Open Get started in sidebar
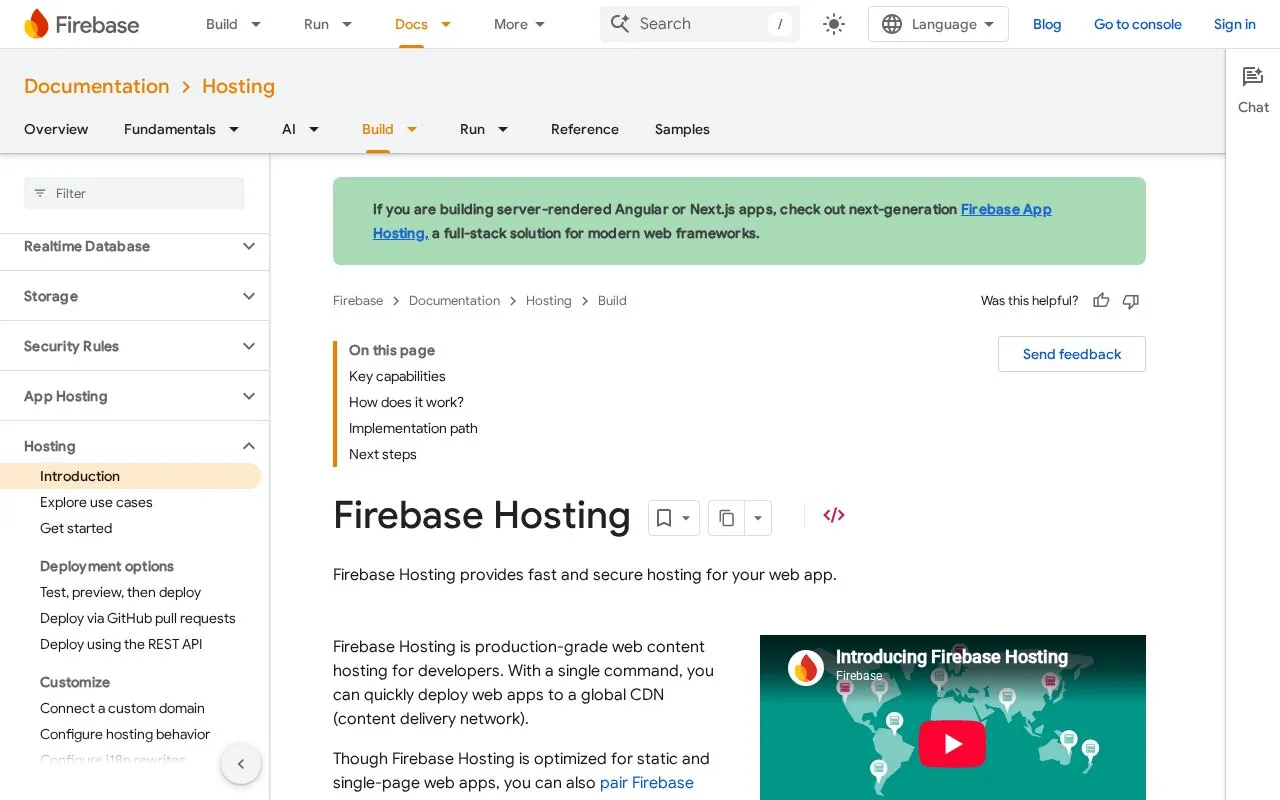This screenshot has height=800, width=1280. click(x=76, y=528)
